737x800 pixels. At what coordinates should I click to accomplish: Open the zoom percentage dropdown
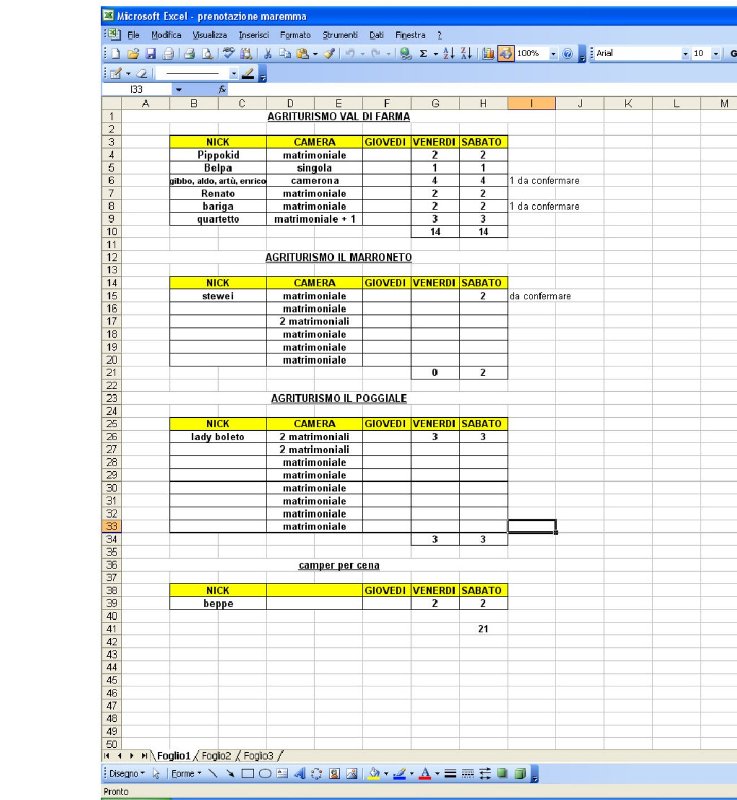coord(553,54)
